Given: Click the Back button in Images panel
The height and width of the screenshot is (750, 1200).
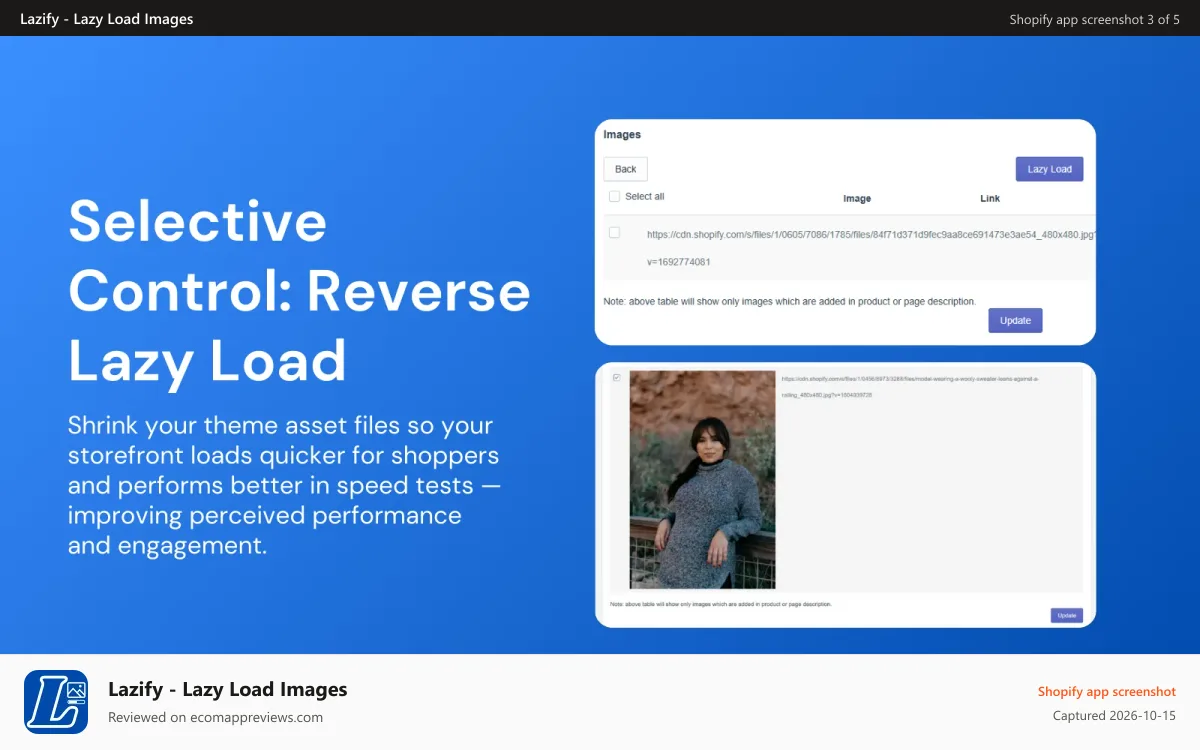Looking at the screenshot, I should tap(625, 169).
